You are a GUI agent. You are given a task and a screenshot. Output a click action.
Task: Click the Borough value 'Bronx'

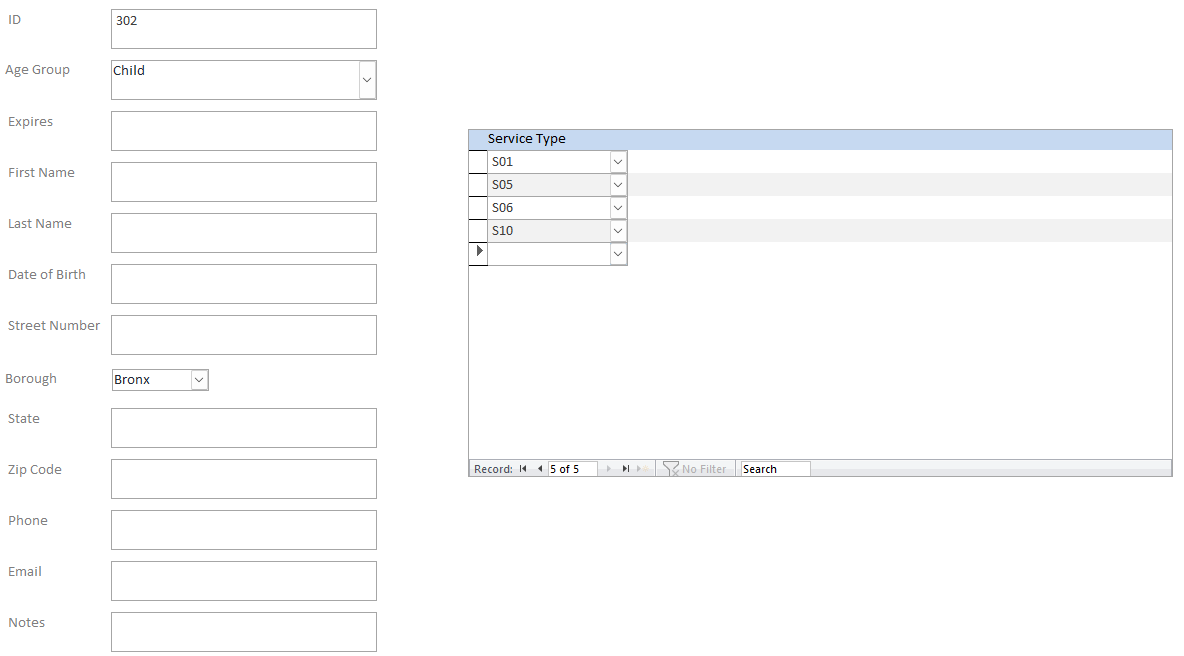point(132,380)
